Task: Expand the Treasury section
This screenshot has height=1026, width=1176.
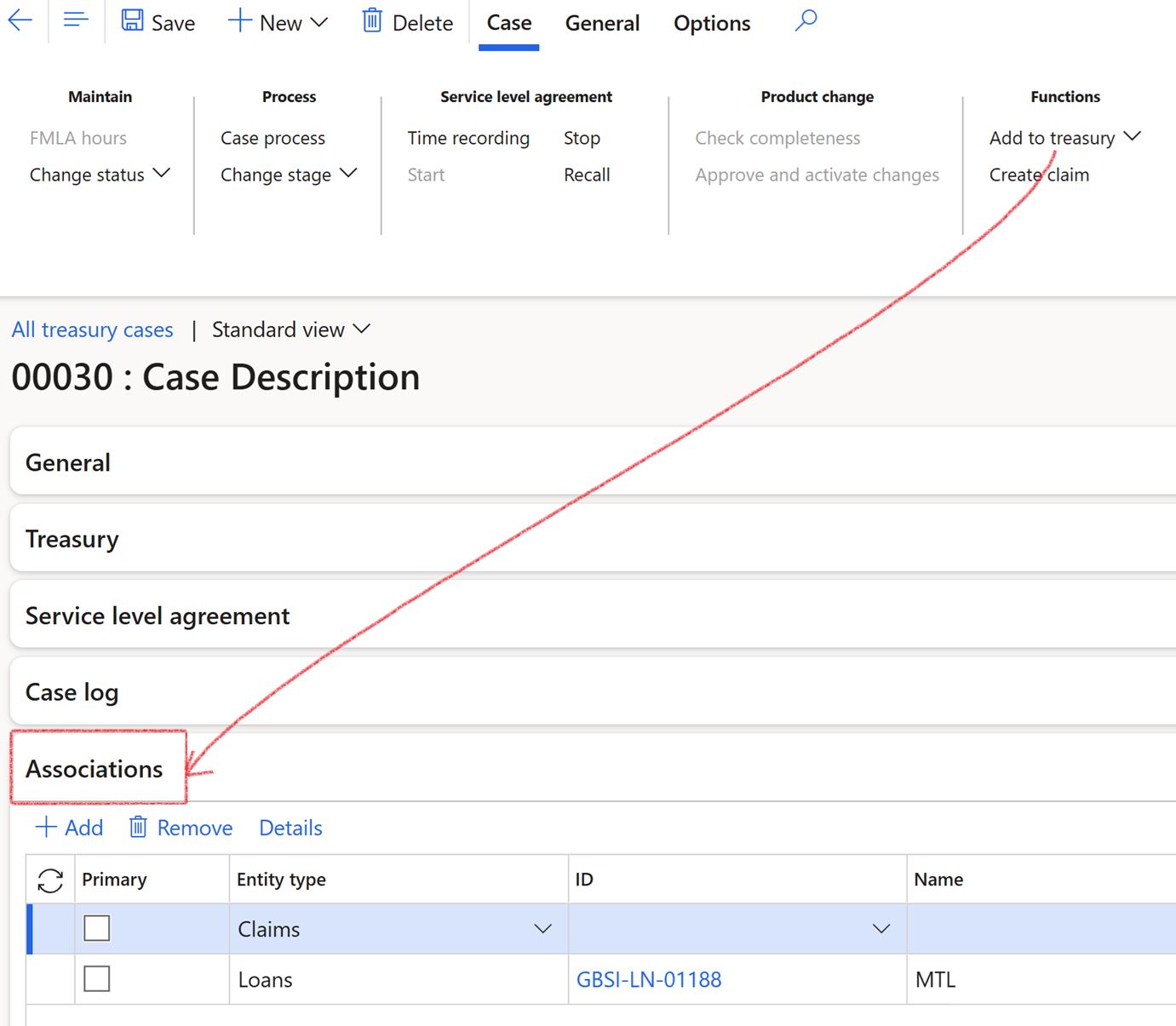Action: coord(72,539)
